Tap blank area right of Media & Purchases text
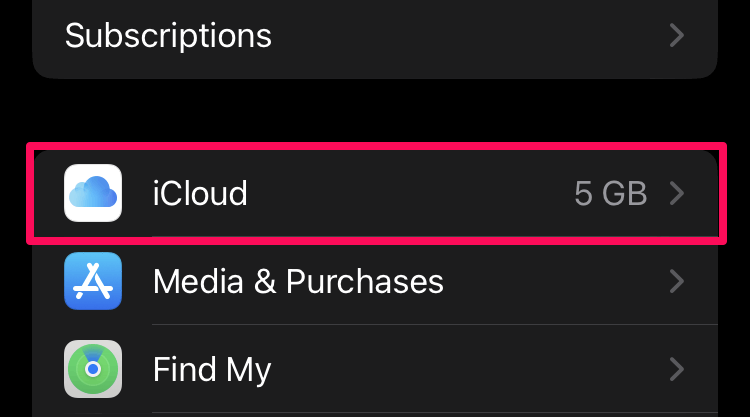 click(x=555, y=281)
